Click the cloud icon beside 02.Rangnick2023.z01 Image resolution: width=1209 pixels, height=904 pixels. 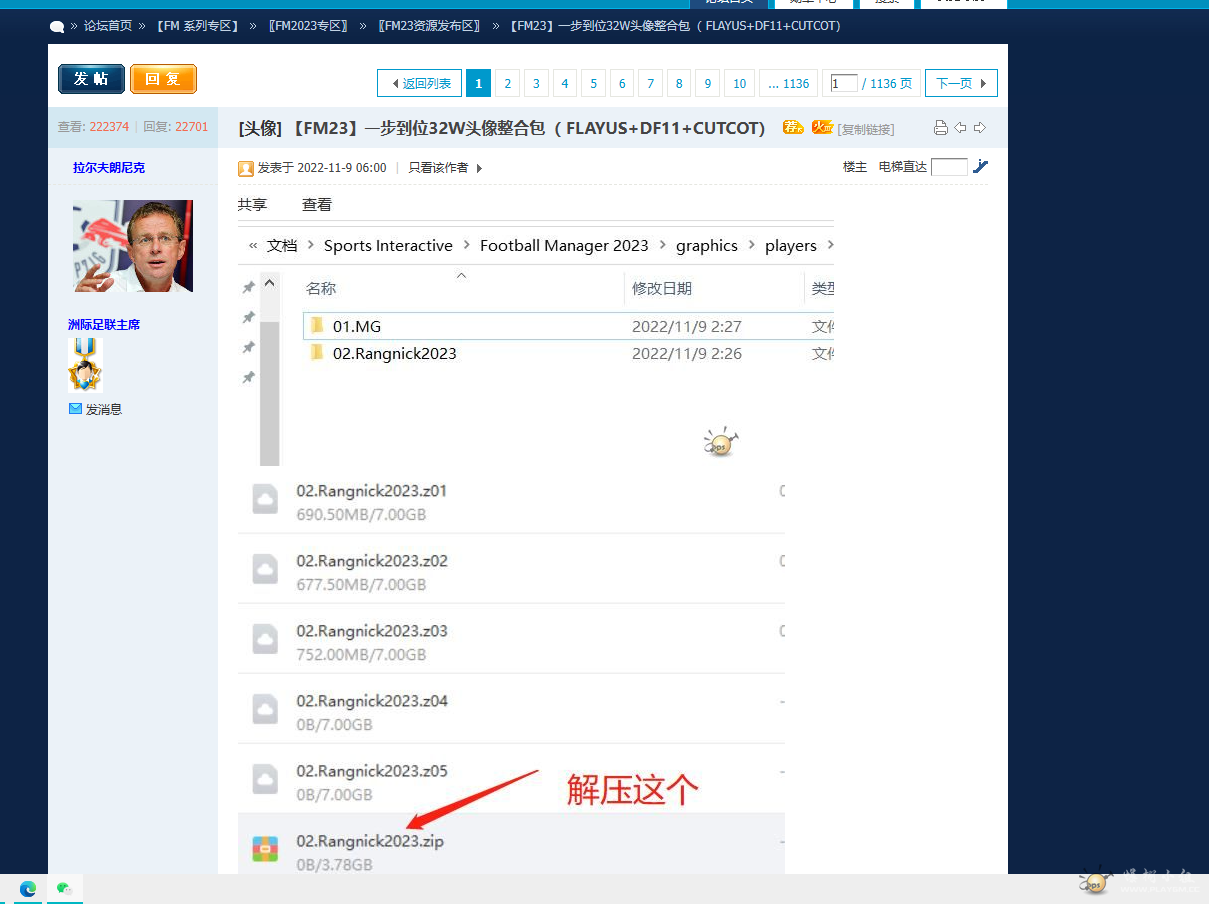tap(265, 499)
